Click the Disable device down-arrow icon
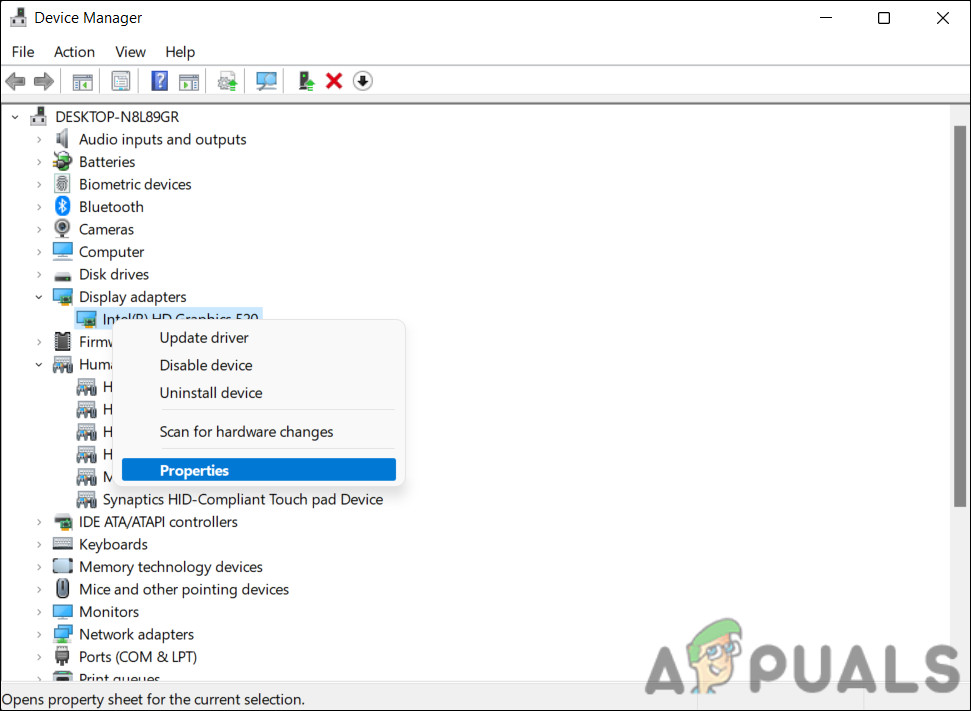Viewport: 971px width, 711px height. coord(362,81)
